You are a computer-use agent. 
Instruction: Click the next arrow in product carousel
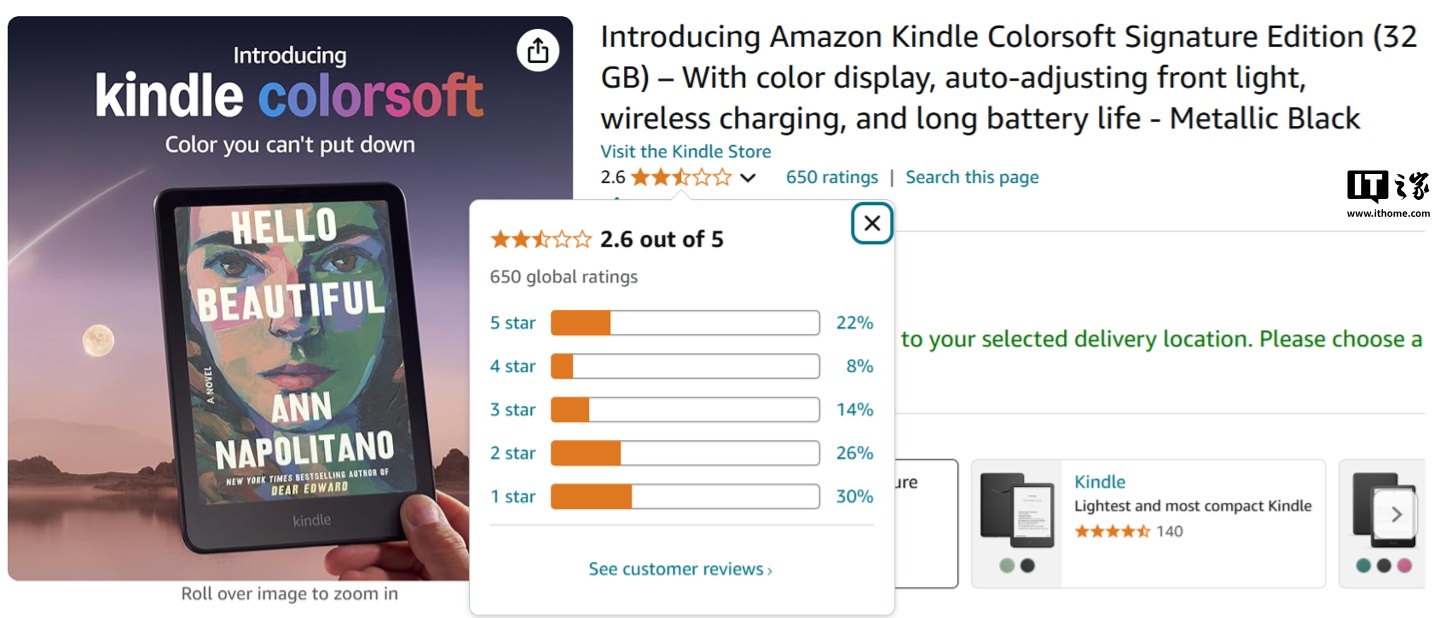[x=1396, y=515]
